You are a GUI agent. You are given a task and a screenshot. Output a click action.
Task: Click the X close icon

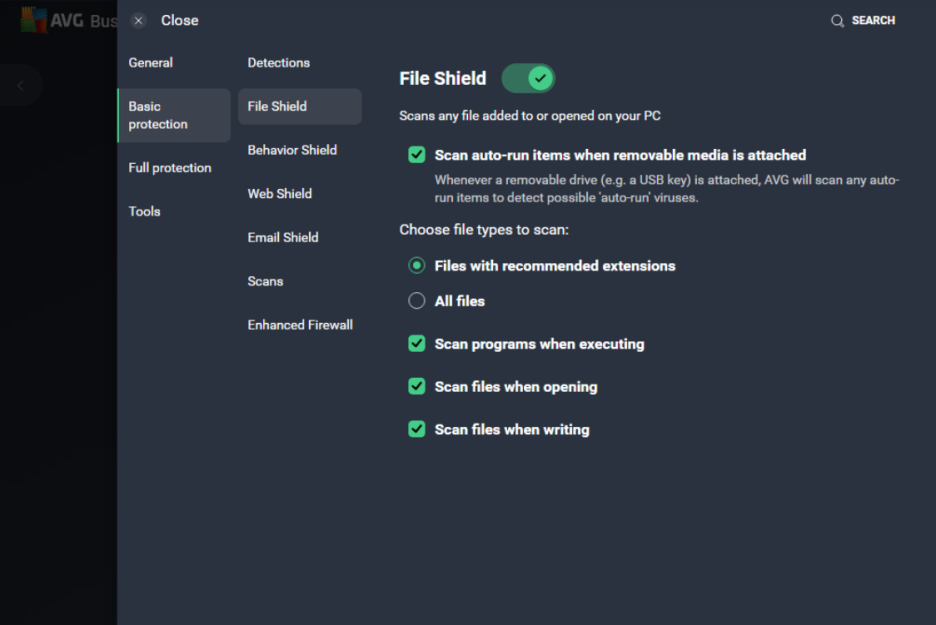click(x=138, y=20)
